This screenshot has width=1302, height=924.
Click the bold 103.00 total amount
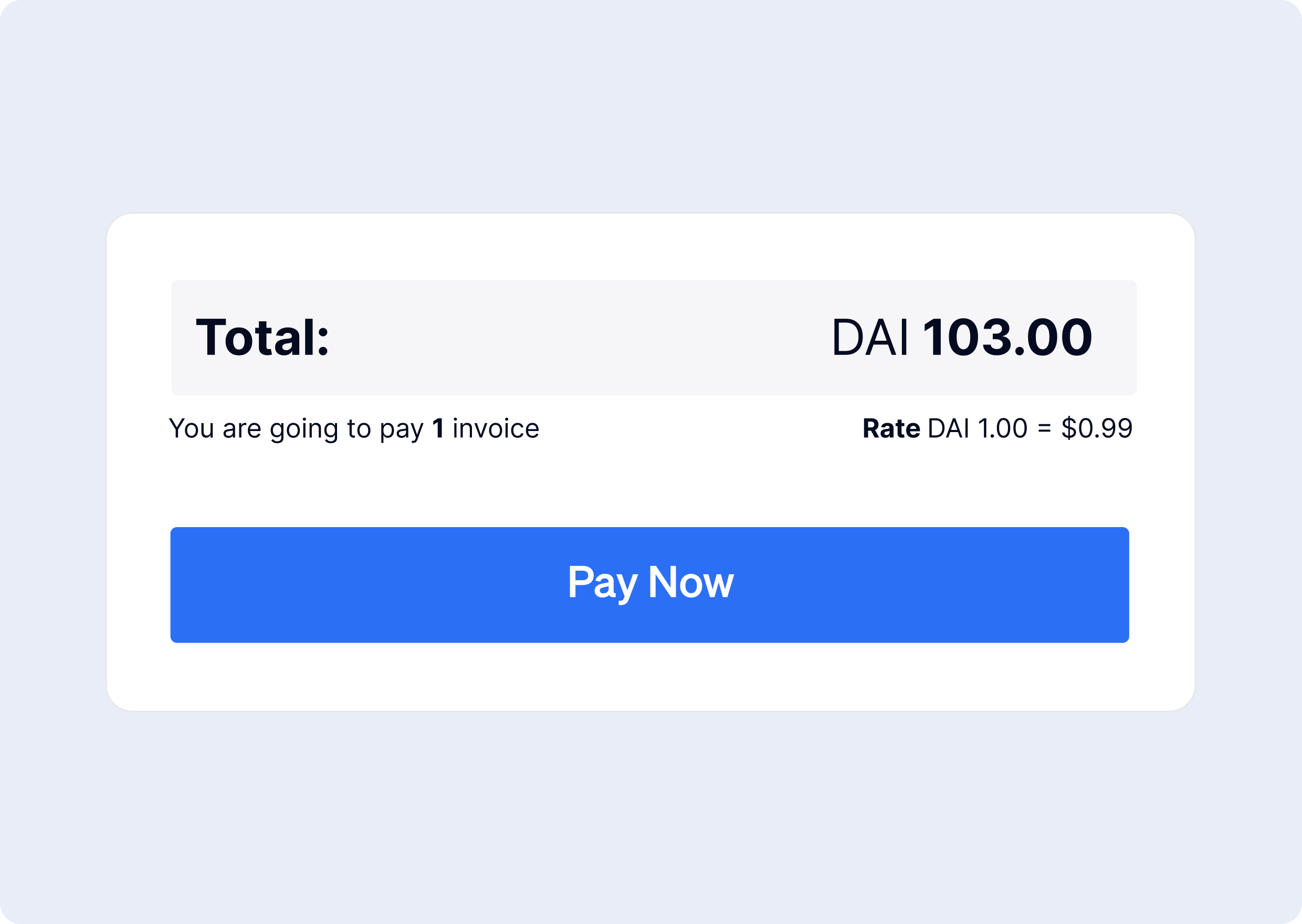(x=1007, y=338)
